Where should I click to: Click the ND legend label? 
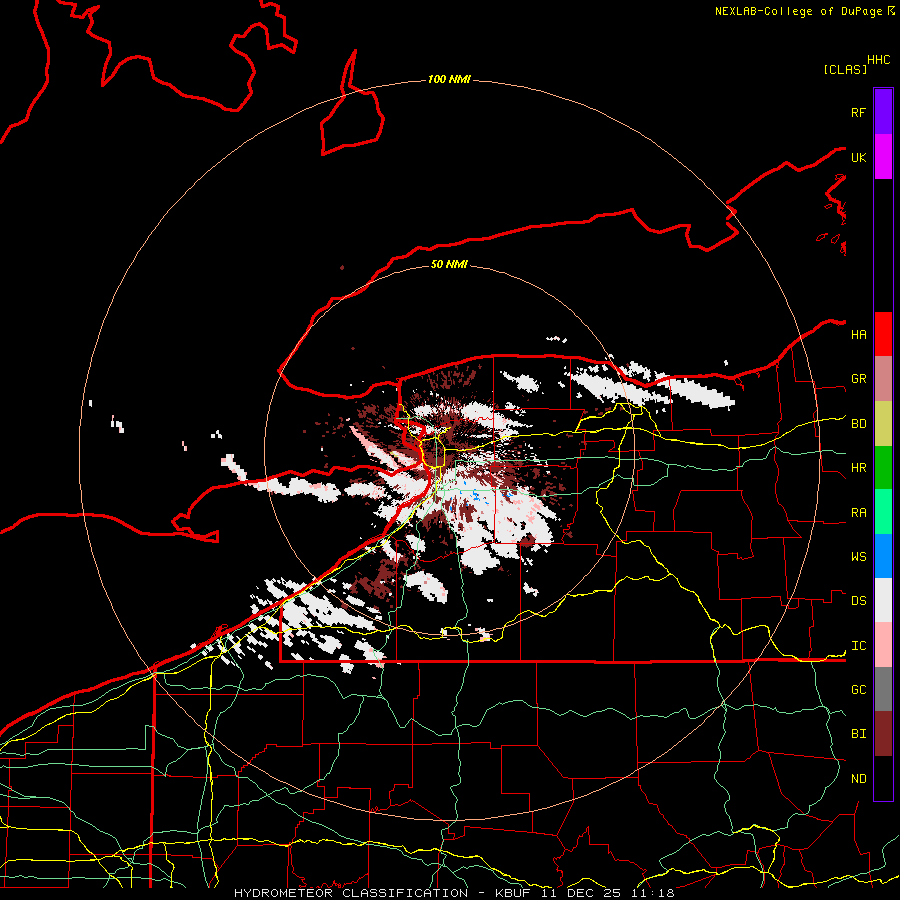858,779
